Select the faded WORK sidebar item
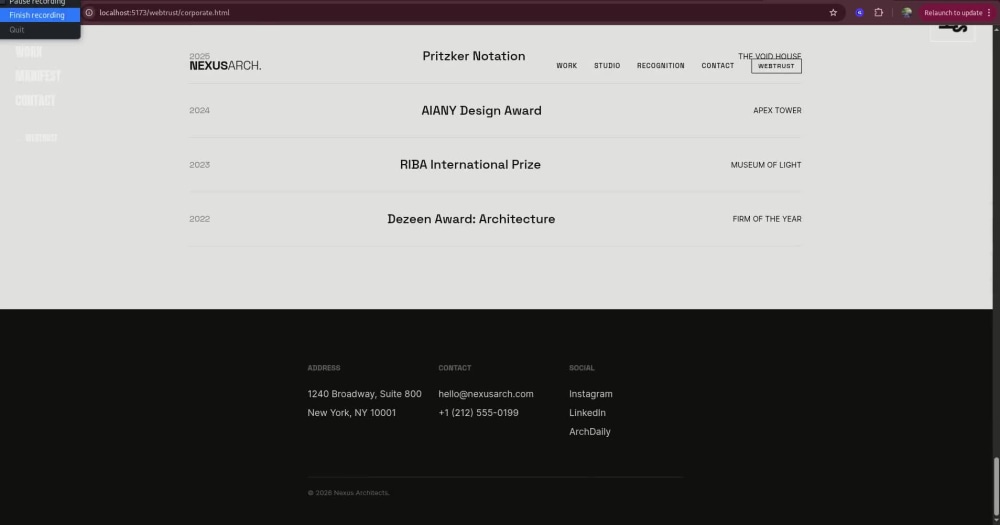Screen dimensions: 1000x525 click(29, 52)
